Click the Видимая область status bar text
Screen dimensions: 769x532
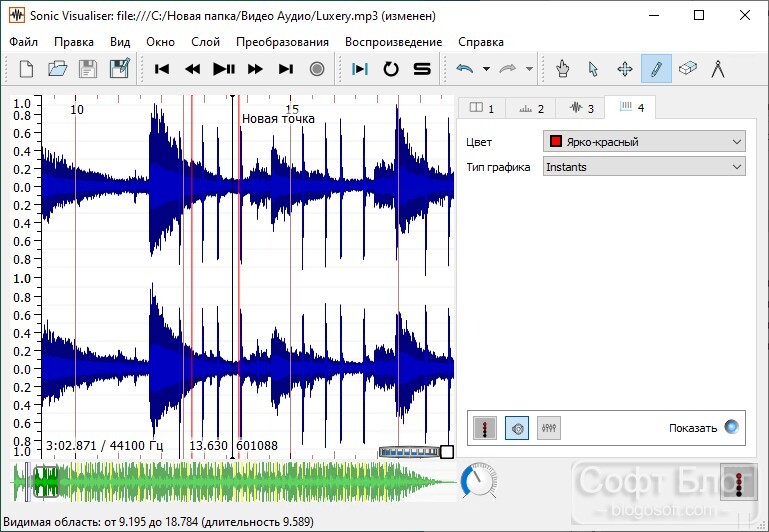point(158,522)
